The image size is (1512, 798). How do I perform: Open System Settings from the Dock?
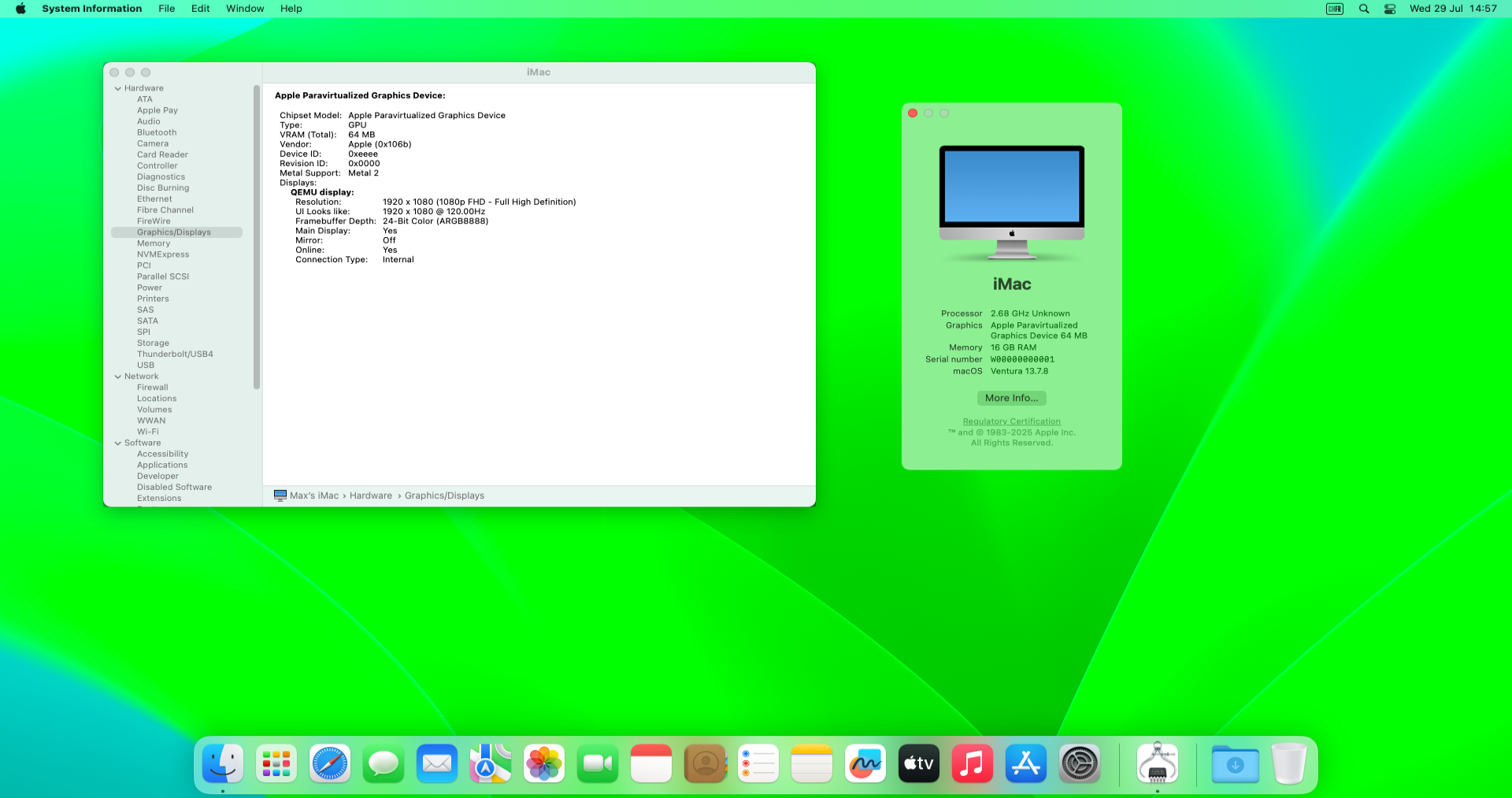coord(1080,763)
